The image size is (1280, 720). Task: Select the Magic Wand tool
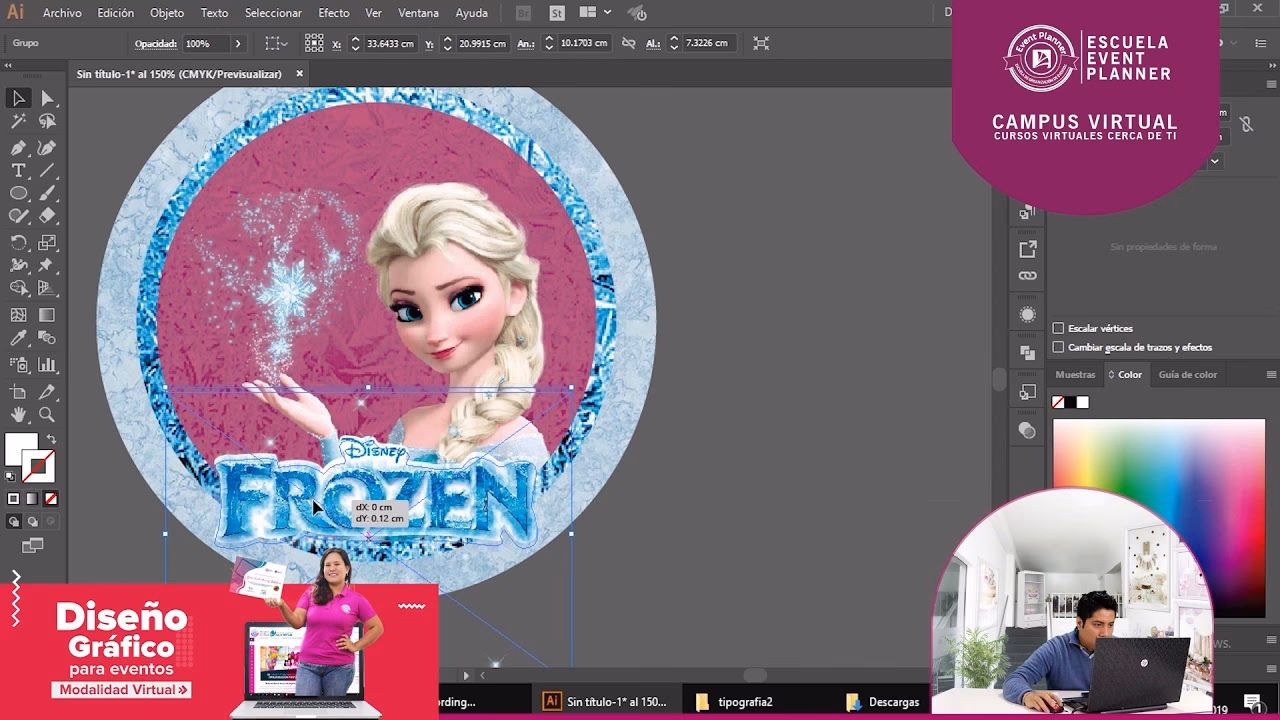19,122
